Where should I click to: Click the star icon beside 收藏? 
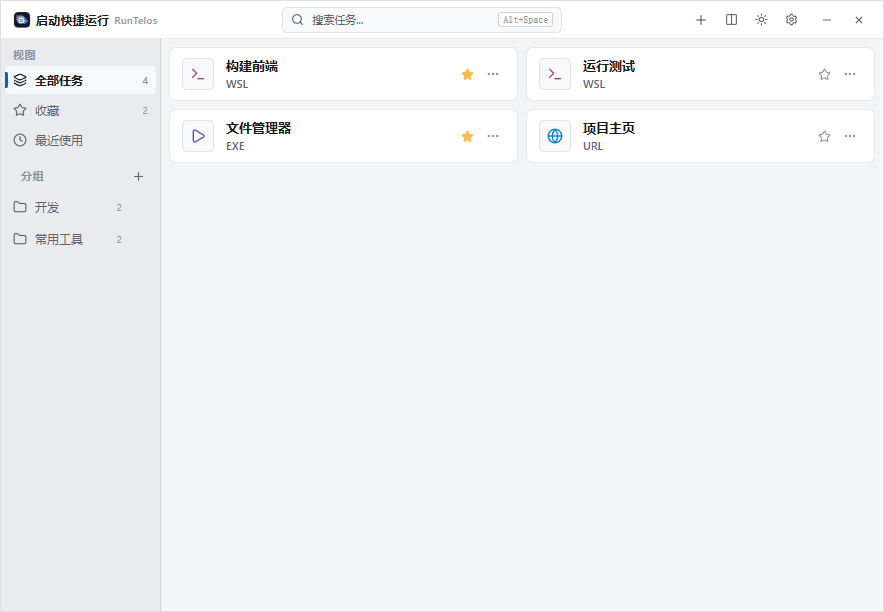click(20, 110)
